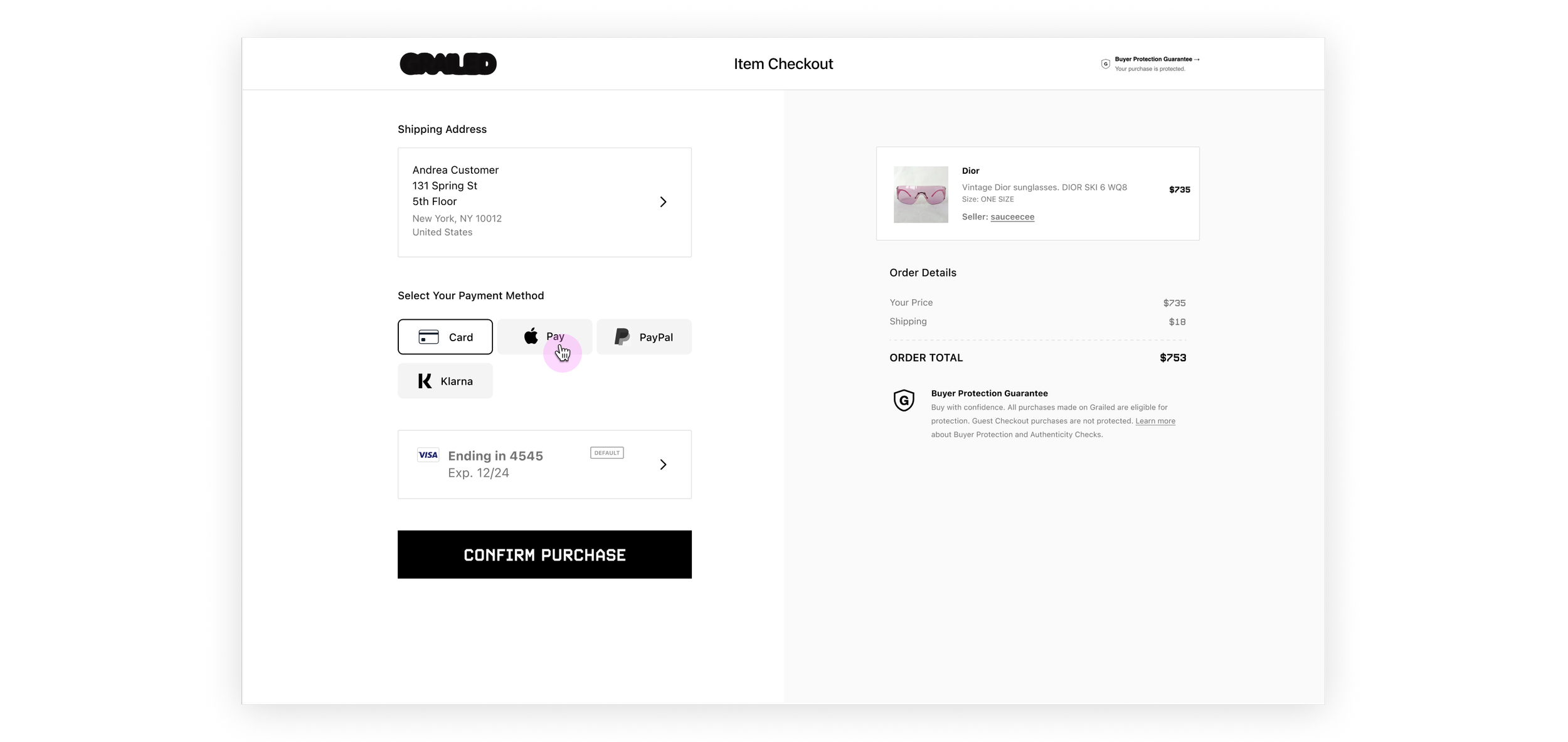Open Buyer Protection Guarantee header link

[1157, 59]
